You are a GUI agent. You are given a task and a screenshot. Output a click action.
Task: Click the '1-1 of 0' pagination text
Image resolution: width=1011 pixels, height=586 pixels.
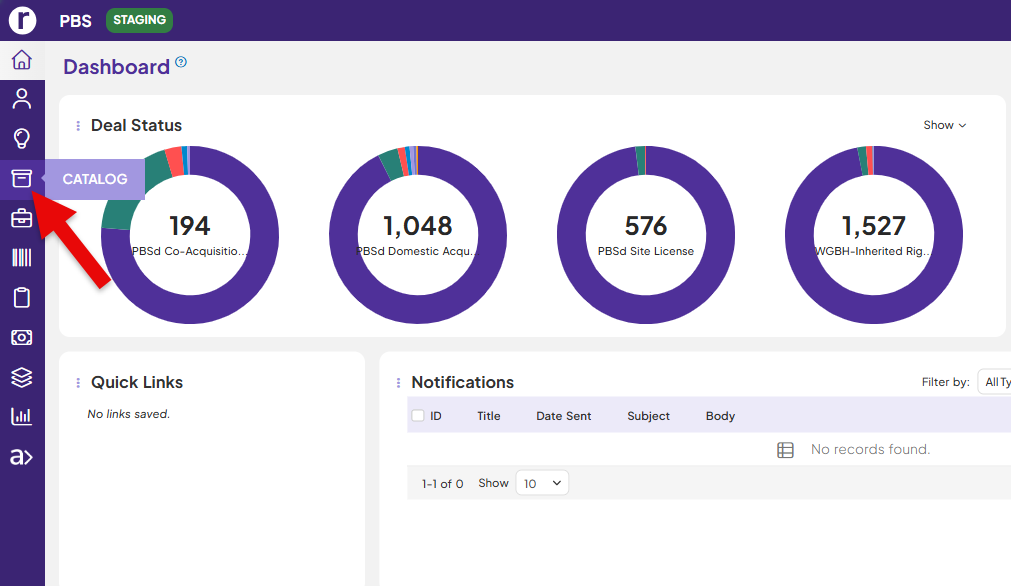point(442,483)
